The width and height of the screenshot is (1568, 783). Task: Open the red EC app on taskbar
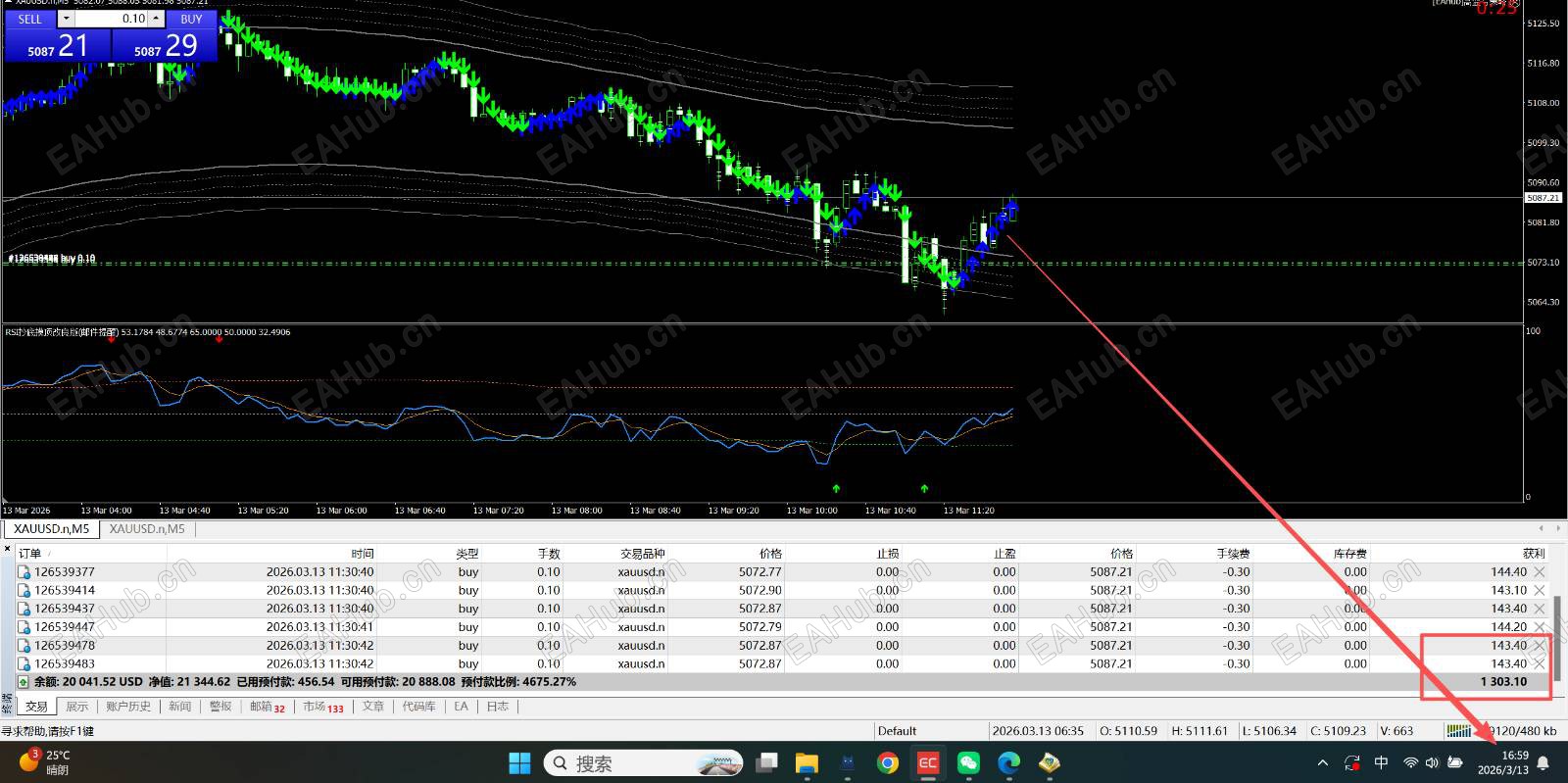pos(927,763)
